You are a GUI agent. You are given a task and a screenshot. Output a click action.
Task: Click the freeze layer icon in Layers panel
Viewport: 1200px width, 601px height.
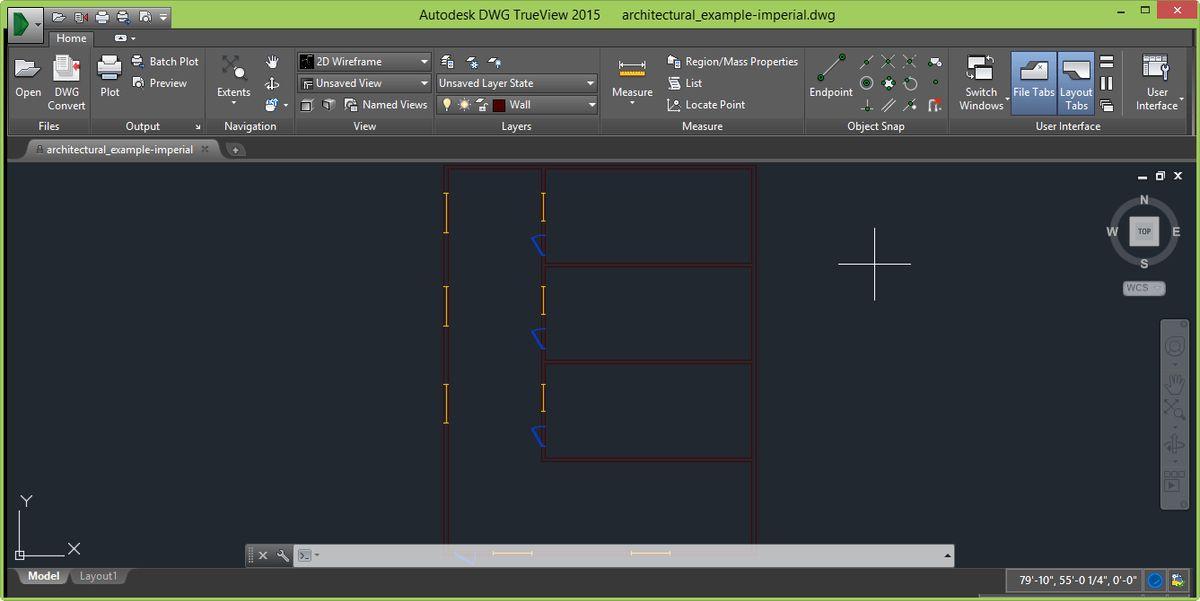(x=471, y=62)
